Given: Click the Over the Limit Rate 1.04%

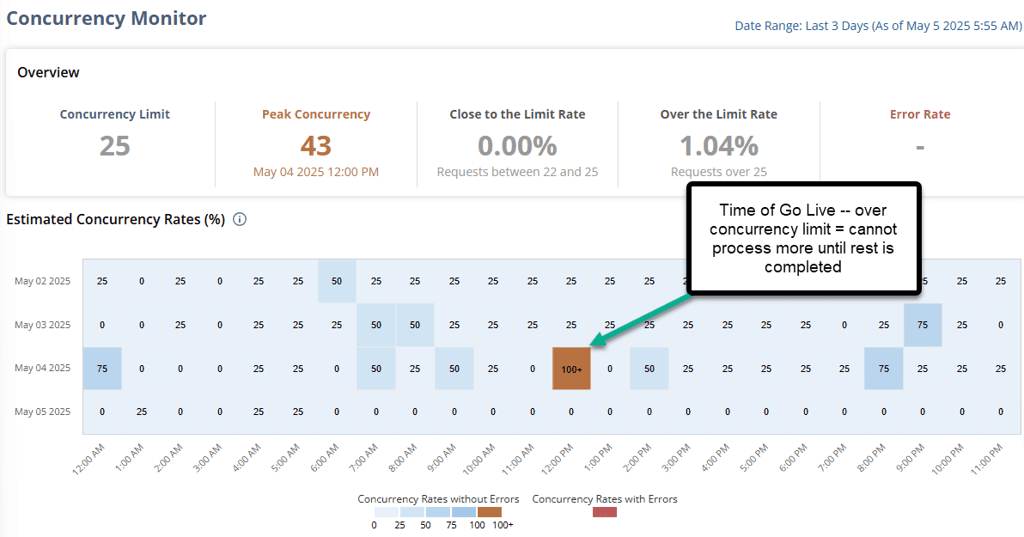Looking at the screenshot, I should point(719,146).
